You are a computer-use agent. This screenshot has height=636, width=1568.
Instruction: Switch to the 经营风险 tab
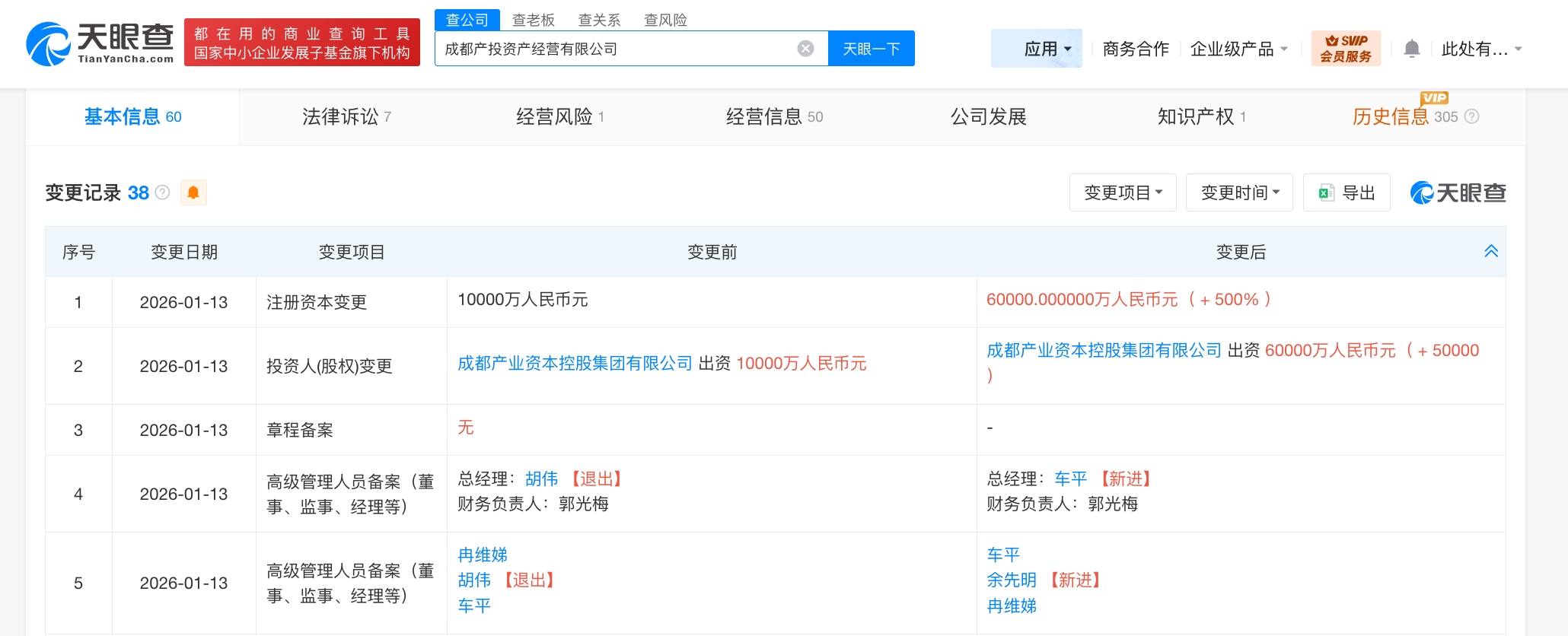559,116
